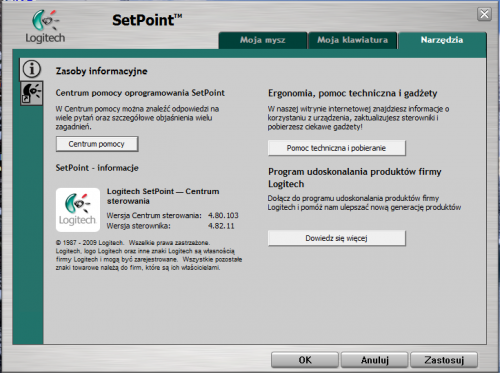Select the Logitech shortcut sidebar icon

point(32,93)
